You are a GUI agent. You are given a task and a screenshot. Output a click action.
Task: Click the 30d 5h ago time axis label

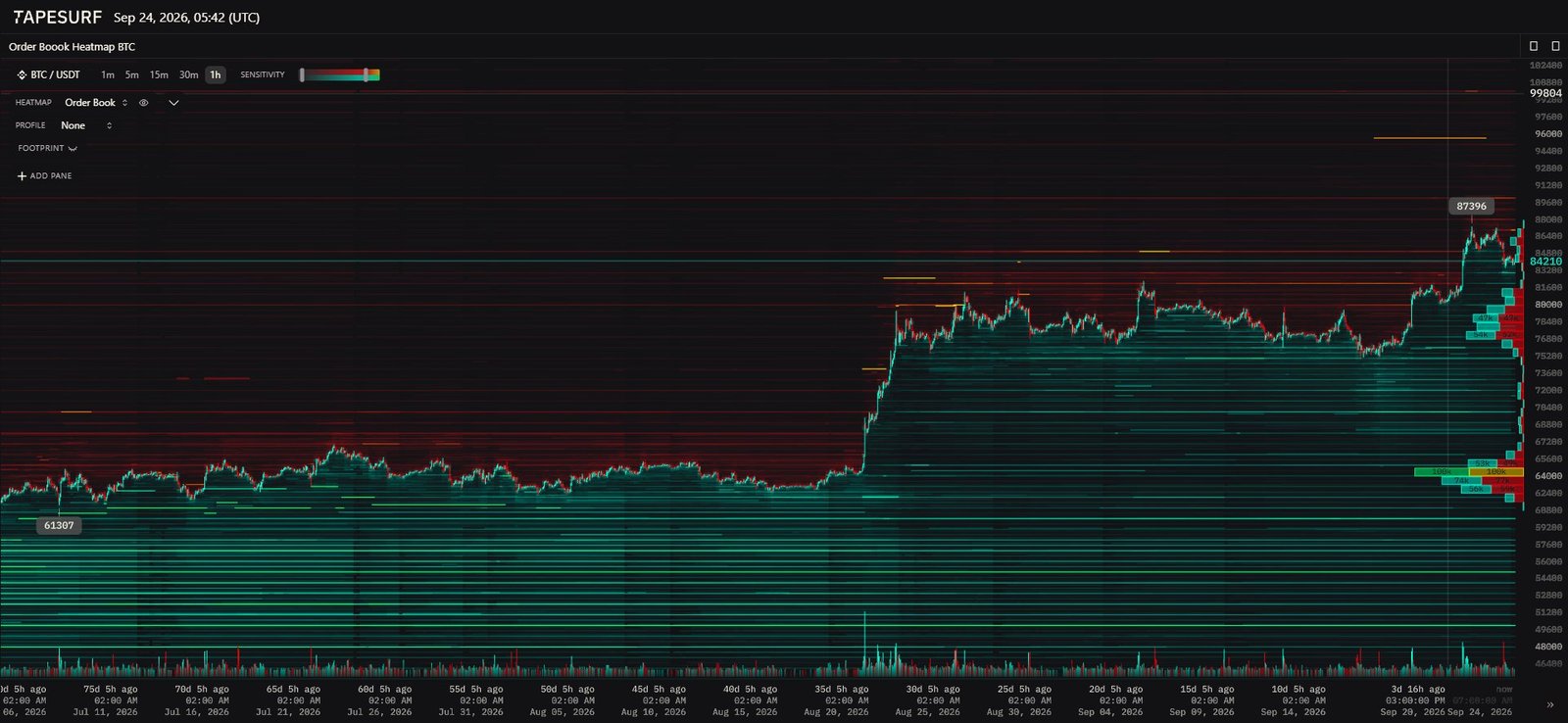coord(933,690)
